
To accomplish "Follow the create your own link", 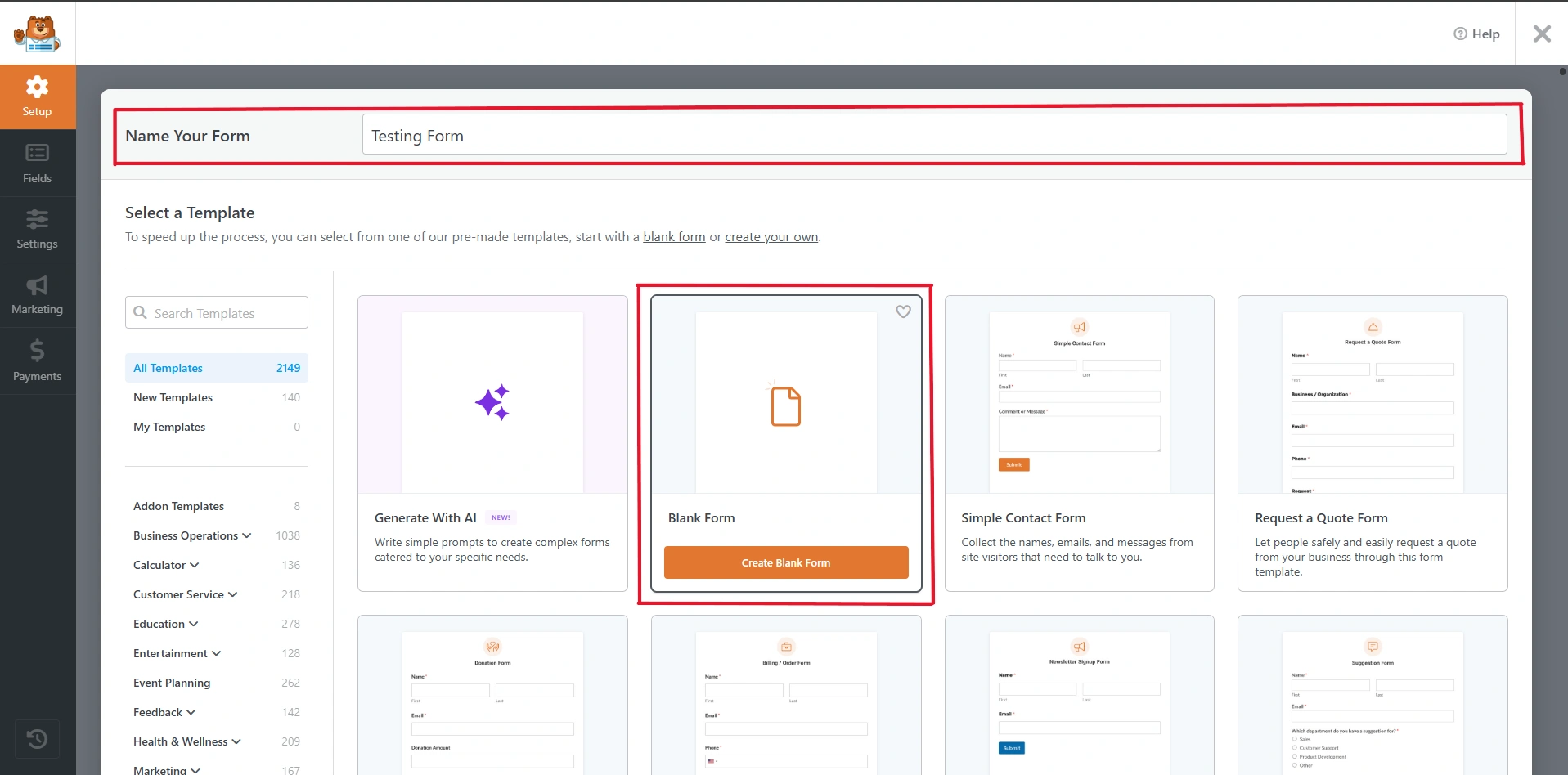I will coord(771,236).
